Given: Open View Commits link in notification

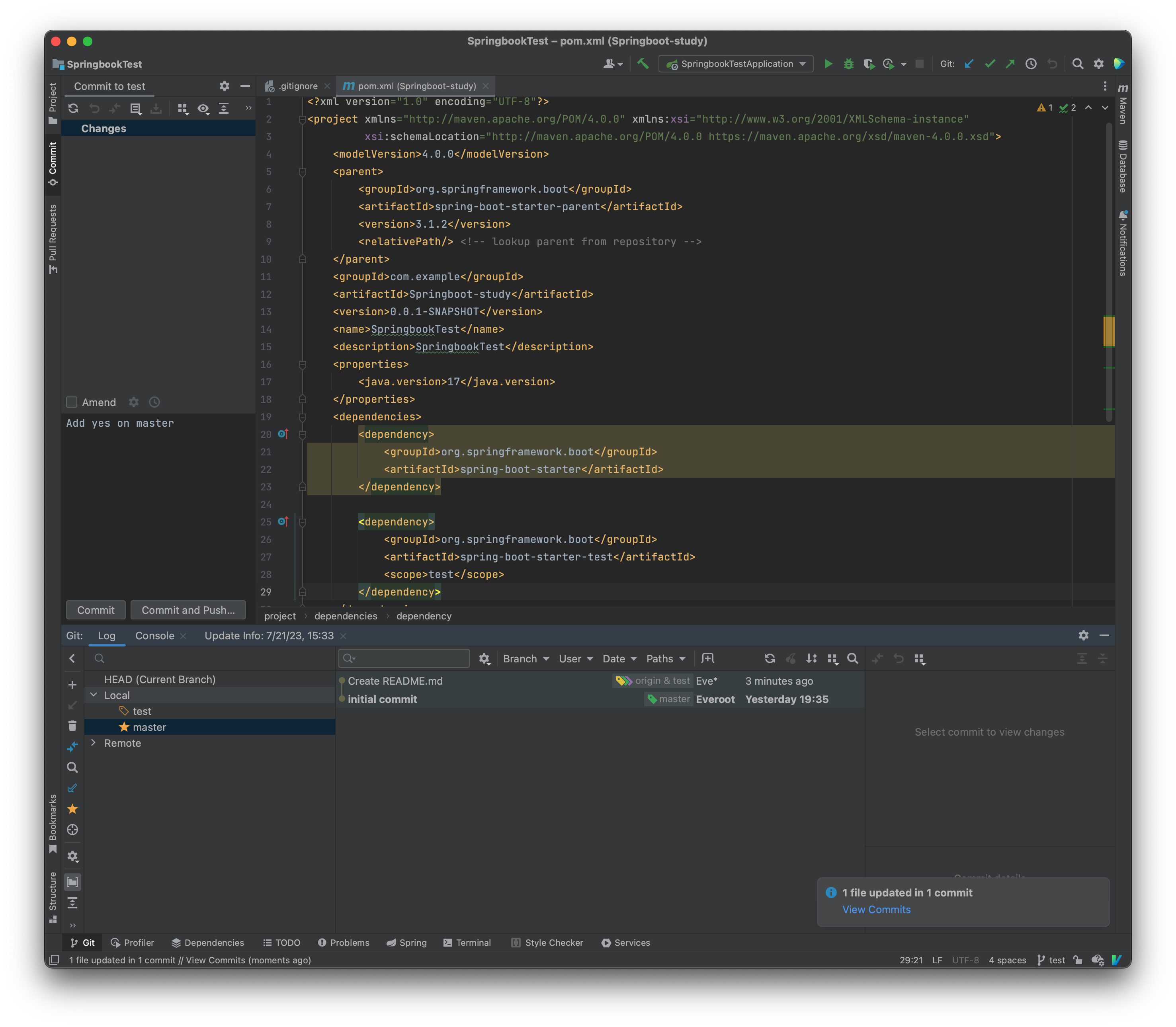Looking at the screenshot, I should tap(876, 910).
